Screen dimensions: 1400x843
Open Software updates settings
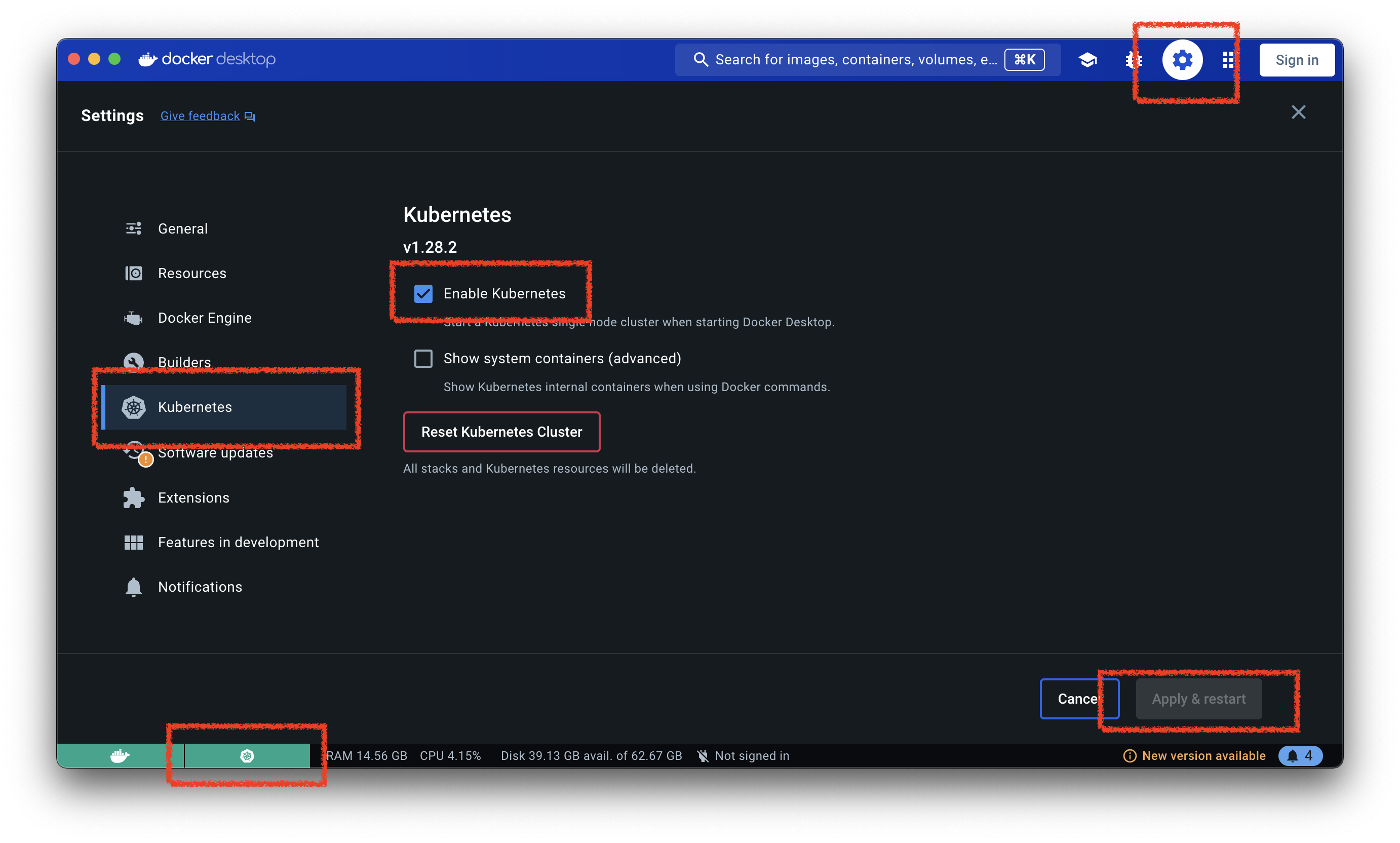[224, 453]
